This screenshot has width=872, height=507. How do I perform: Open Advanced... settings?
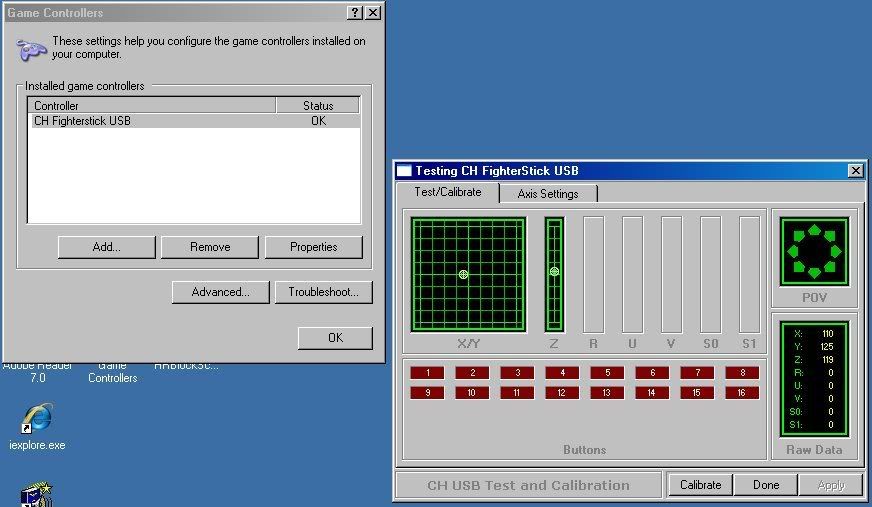pyautogui.click(x=220, y=292)
